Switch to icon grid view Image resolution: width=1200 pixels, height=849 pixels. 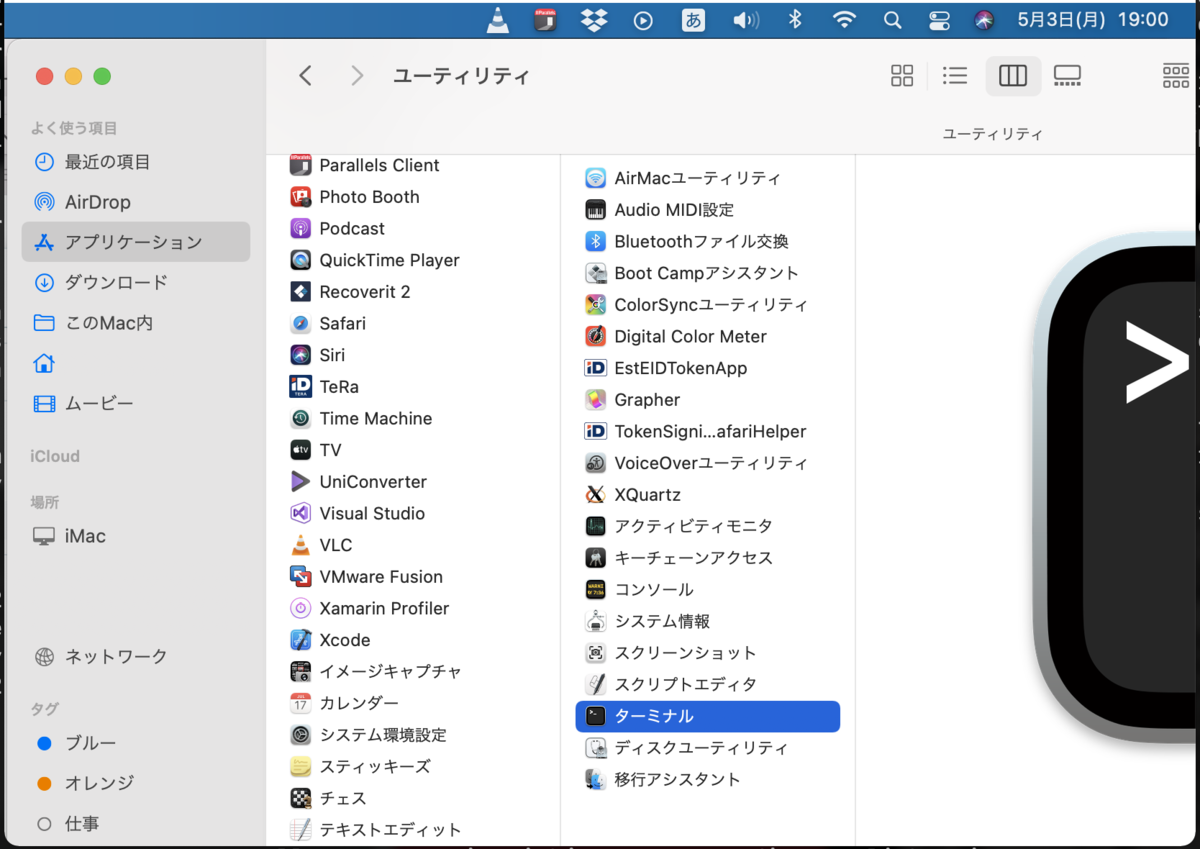[x=901, y=75]
